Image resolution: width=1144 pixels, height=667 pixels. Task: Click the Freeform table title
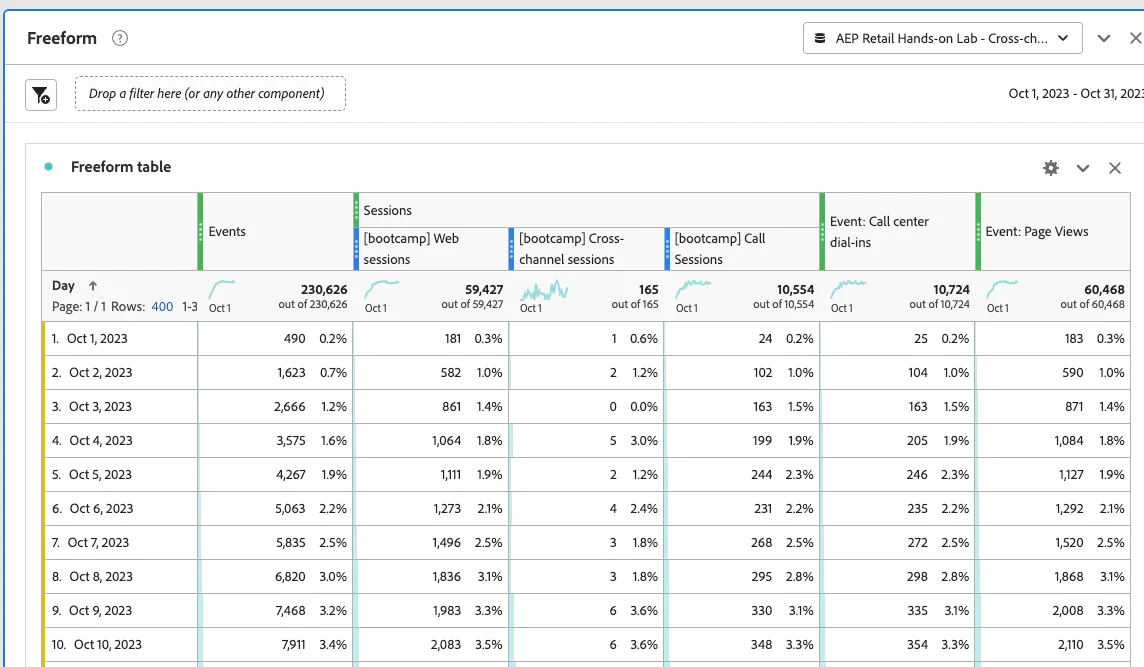point(121,167)
